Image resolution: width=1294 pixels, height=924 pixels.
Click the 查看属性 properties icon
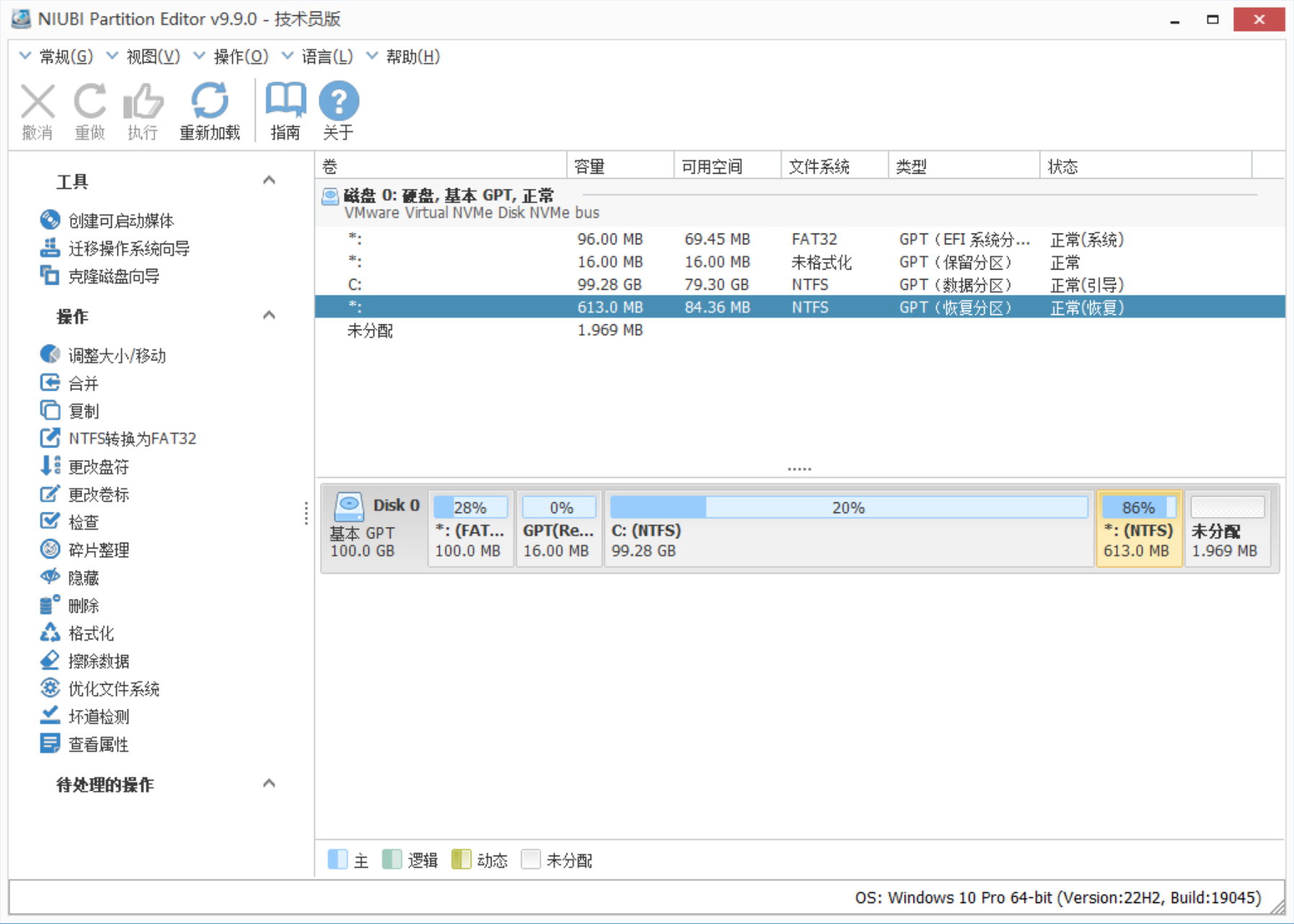click(50, 744)
